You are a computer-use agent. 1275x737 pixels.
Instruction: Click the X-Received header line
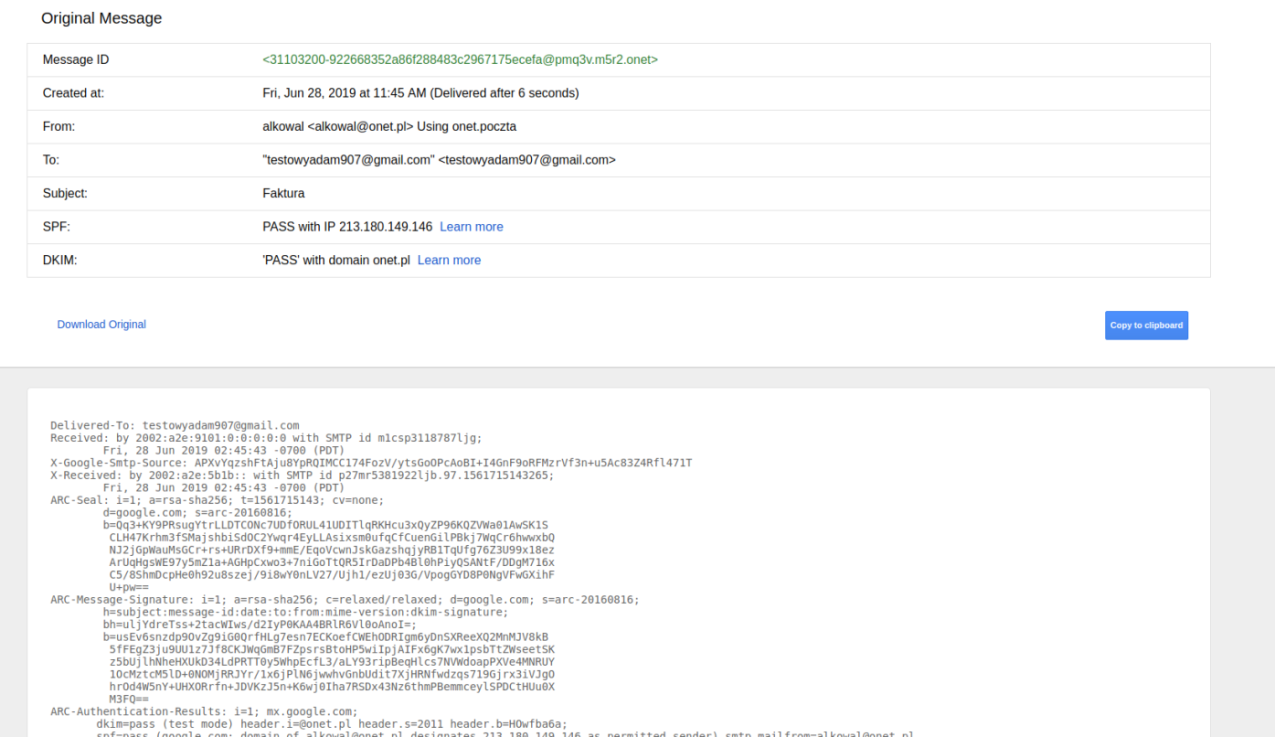coord(302,475)
